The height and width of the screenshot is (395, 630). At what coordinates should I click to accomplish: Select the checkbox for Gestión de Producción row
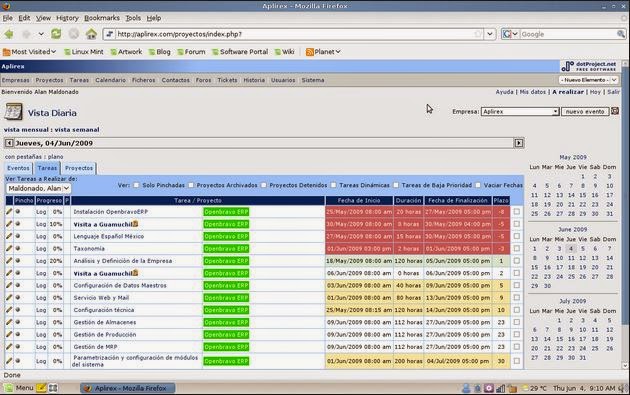(516, 334)
